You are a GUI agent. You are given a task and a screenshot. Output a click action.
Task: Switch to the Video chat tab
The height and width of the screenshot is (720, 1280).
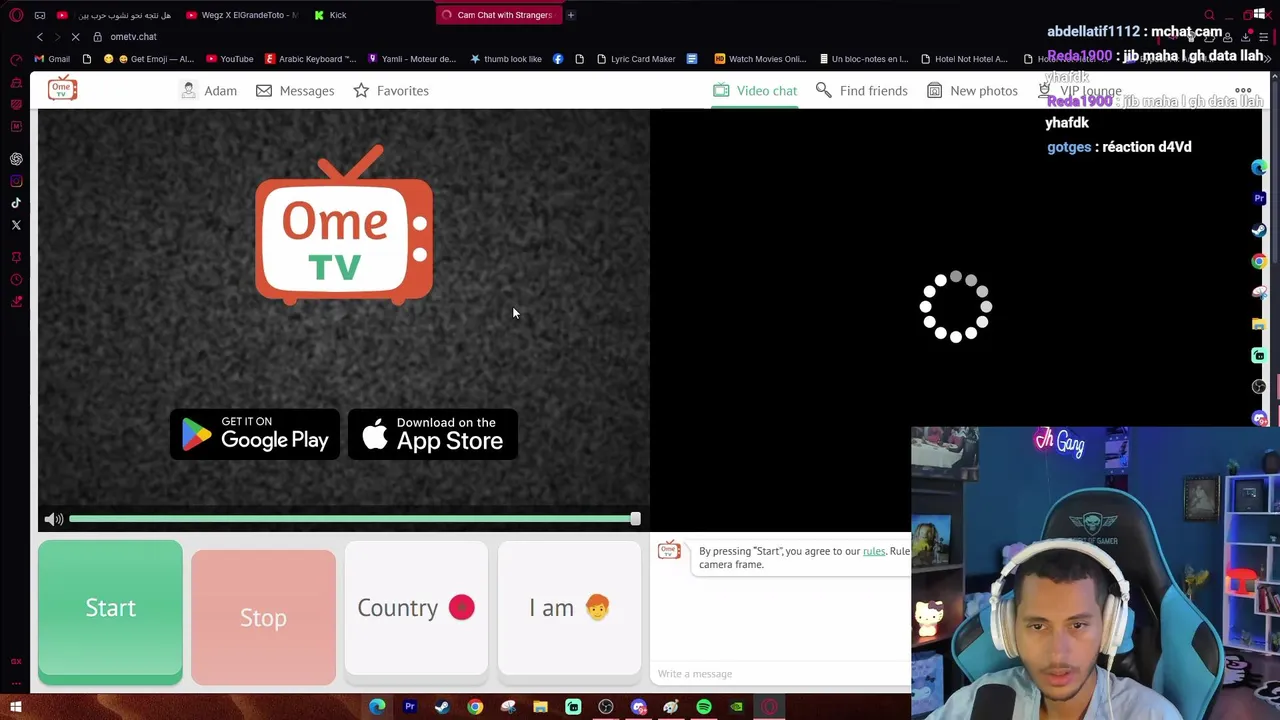tap(755, 90)
